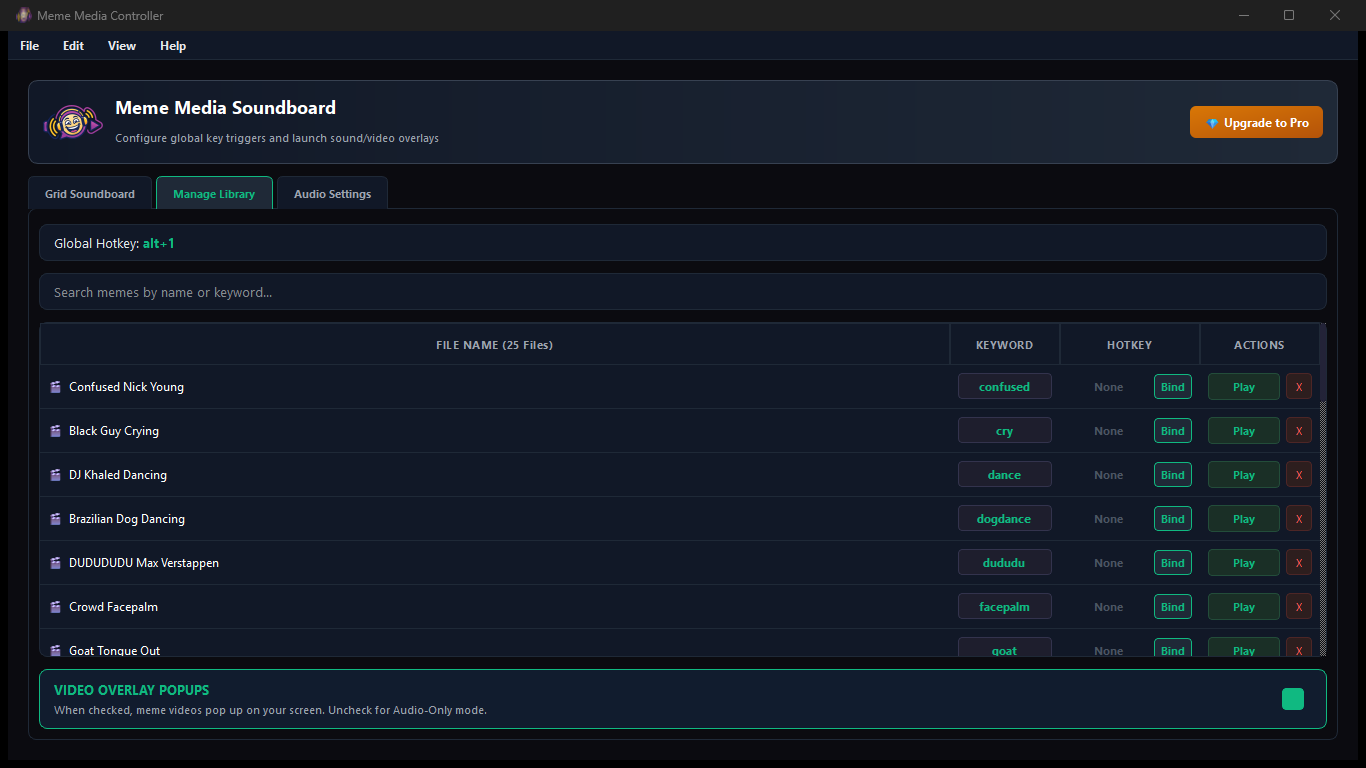The image size is (1366, 768).
Task: Switch to the Grid Soundboard tab
Action: tap(90, 194)
